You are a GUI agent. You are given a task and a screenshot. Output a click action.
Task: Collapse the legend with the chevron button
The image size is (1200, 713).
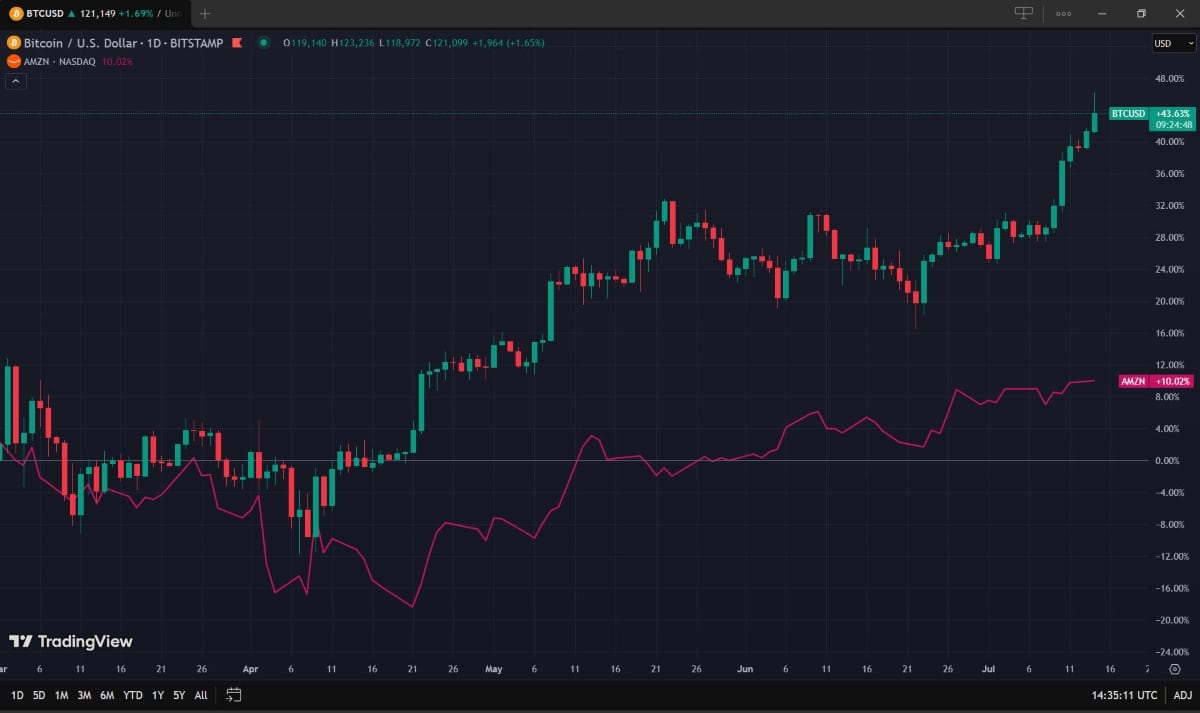point(16,82)
